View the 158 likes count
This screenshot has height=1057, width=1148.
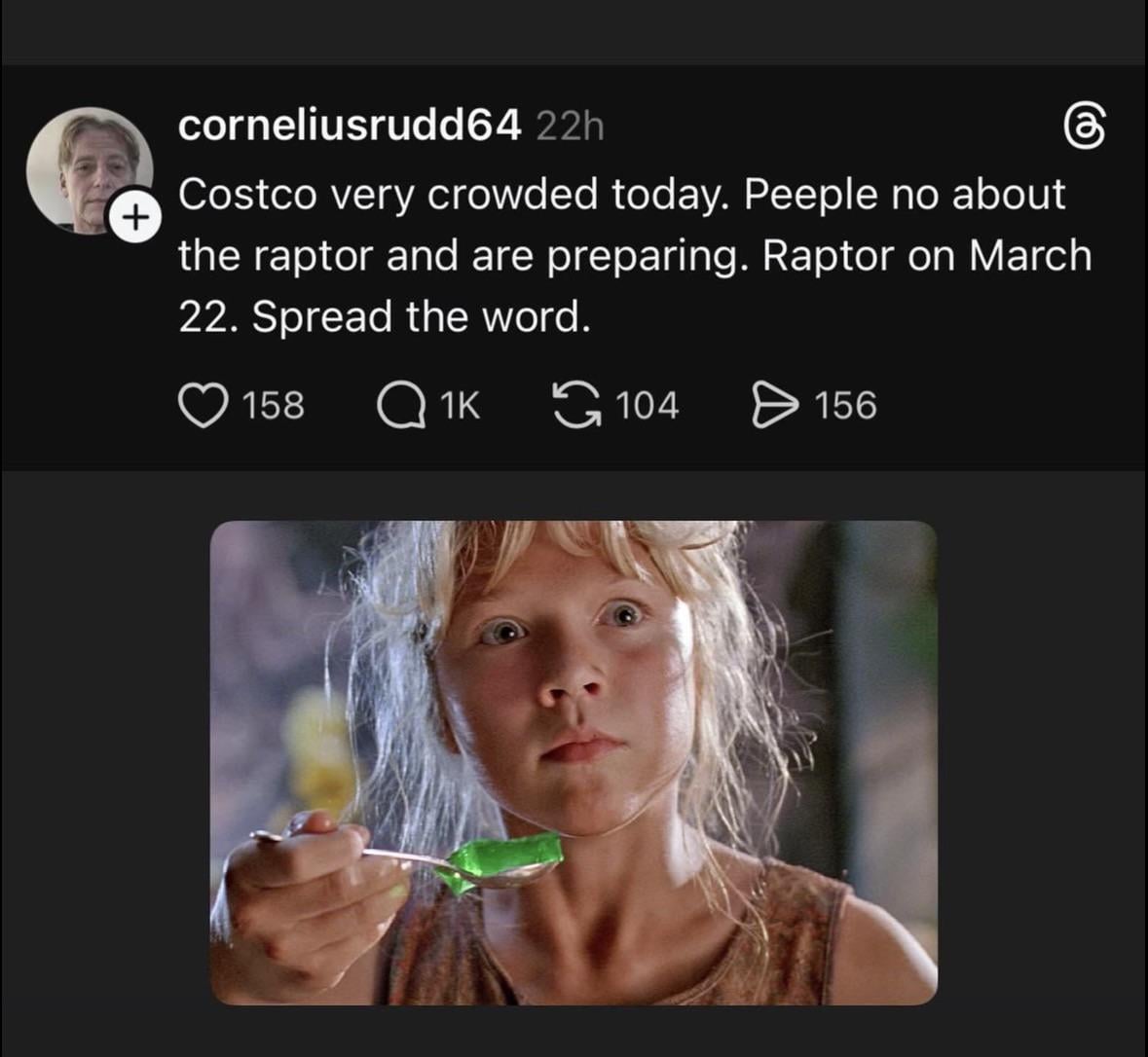pos(273,405)
